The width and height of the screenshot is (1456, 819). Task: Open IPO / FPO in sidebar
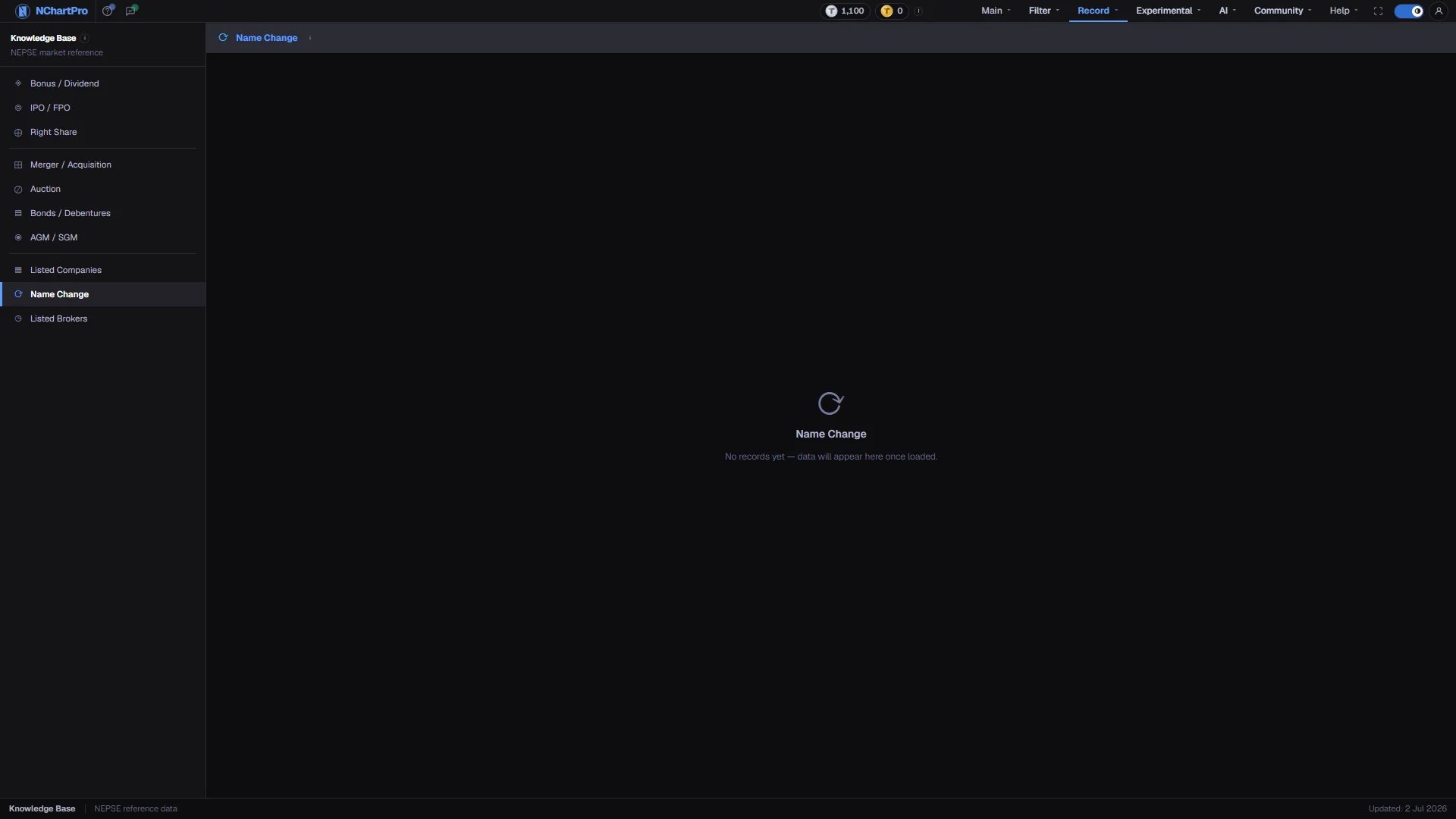102,108
